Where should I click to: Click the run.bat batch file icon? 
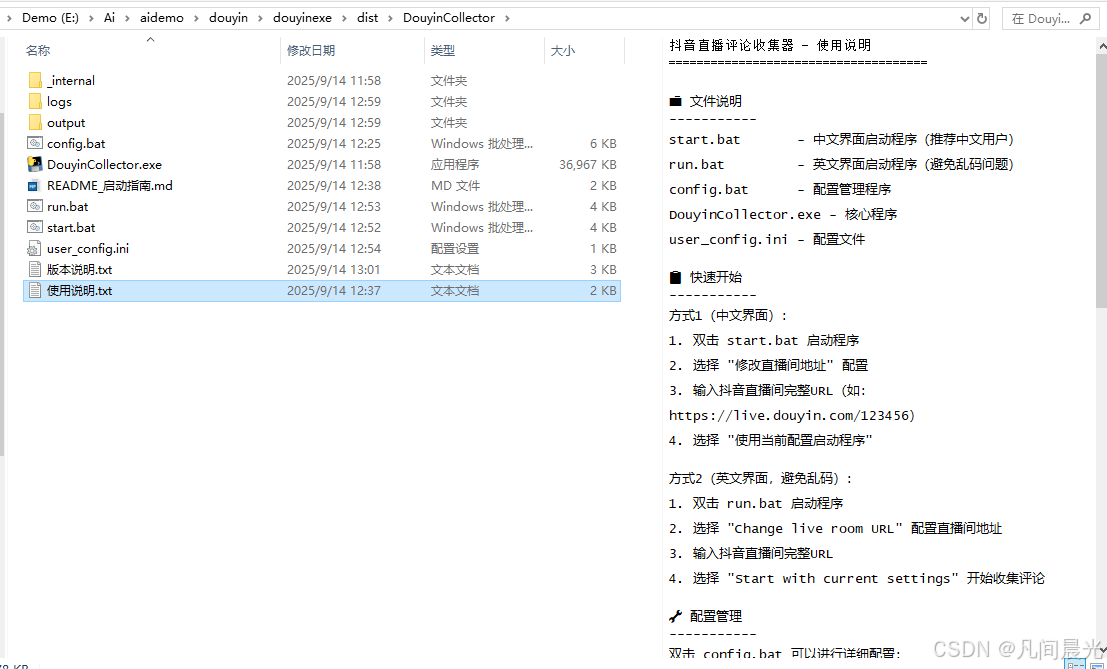pyautogui.click(x=35, y=206)
